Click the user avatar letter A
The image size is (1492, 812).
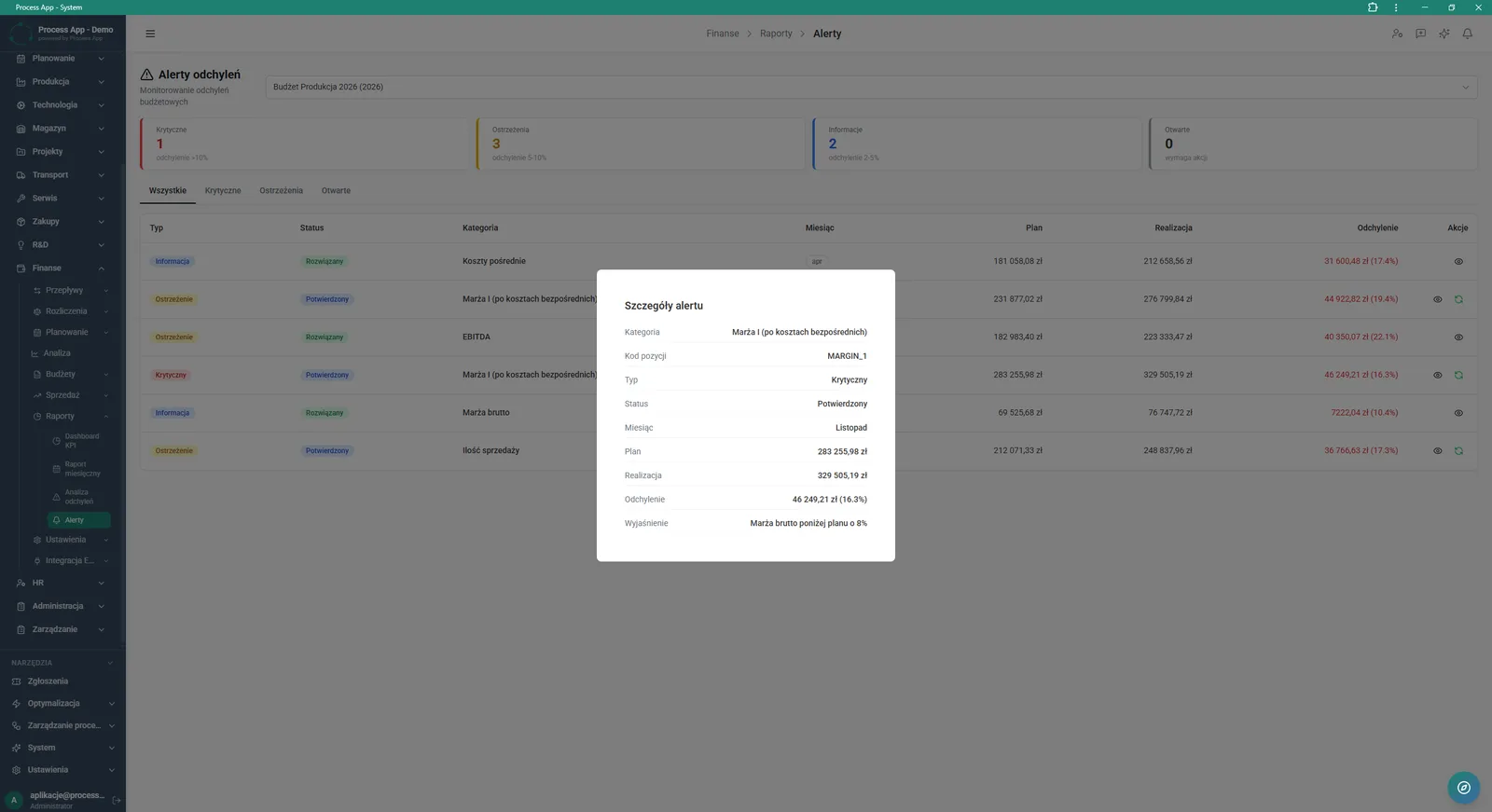(14, 800)
